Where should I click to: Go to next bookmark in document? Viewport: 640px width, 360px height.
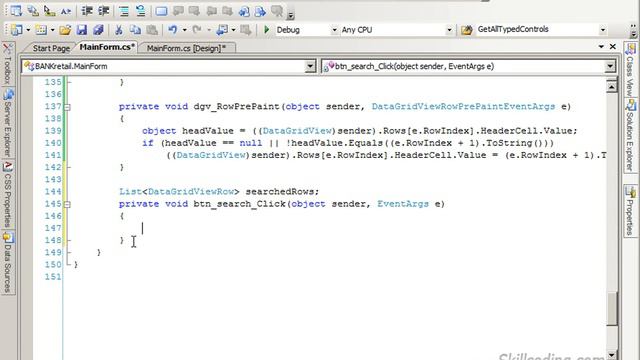click(194, 11)
